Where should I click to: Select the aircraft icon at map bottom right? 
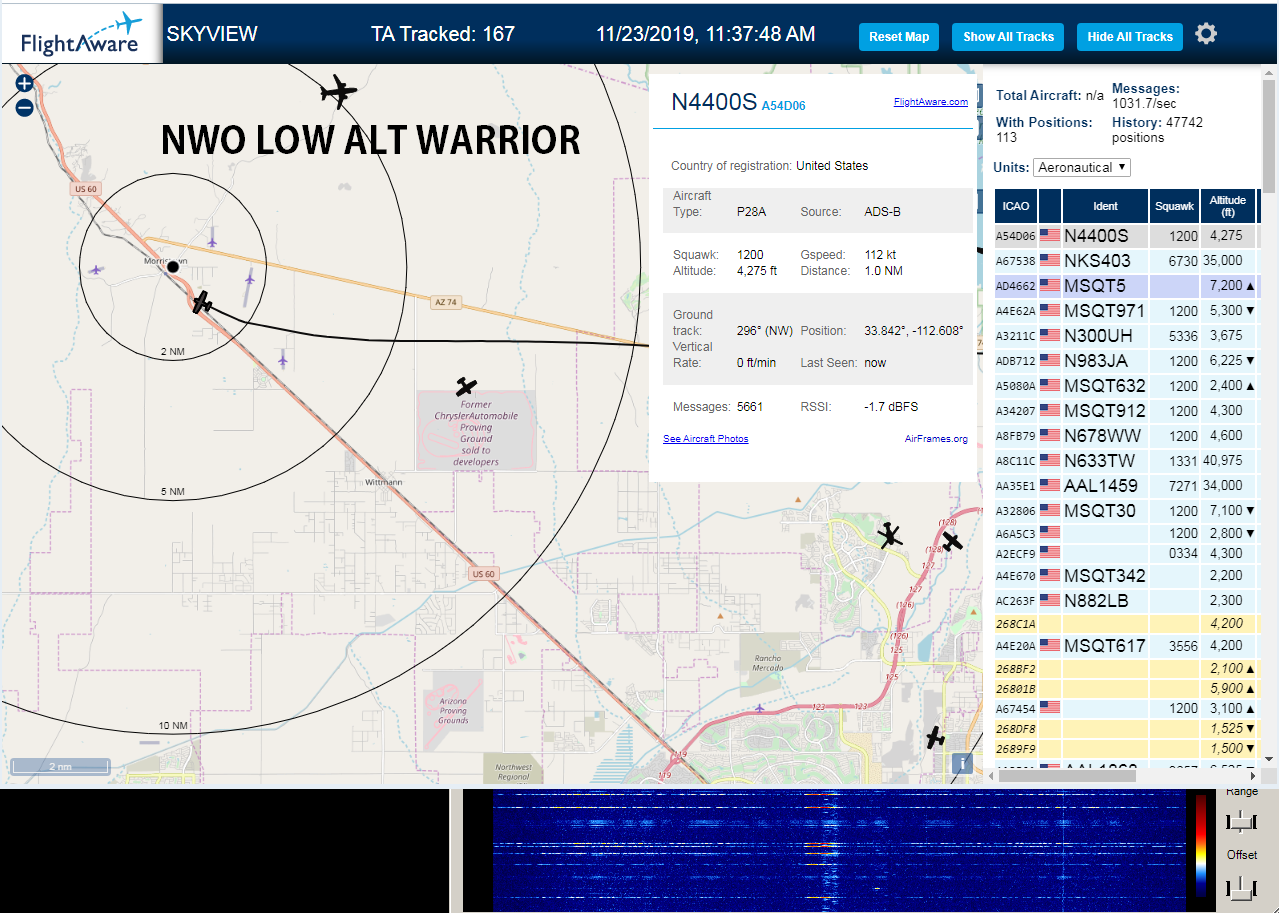[935, 738]
